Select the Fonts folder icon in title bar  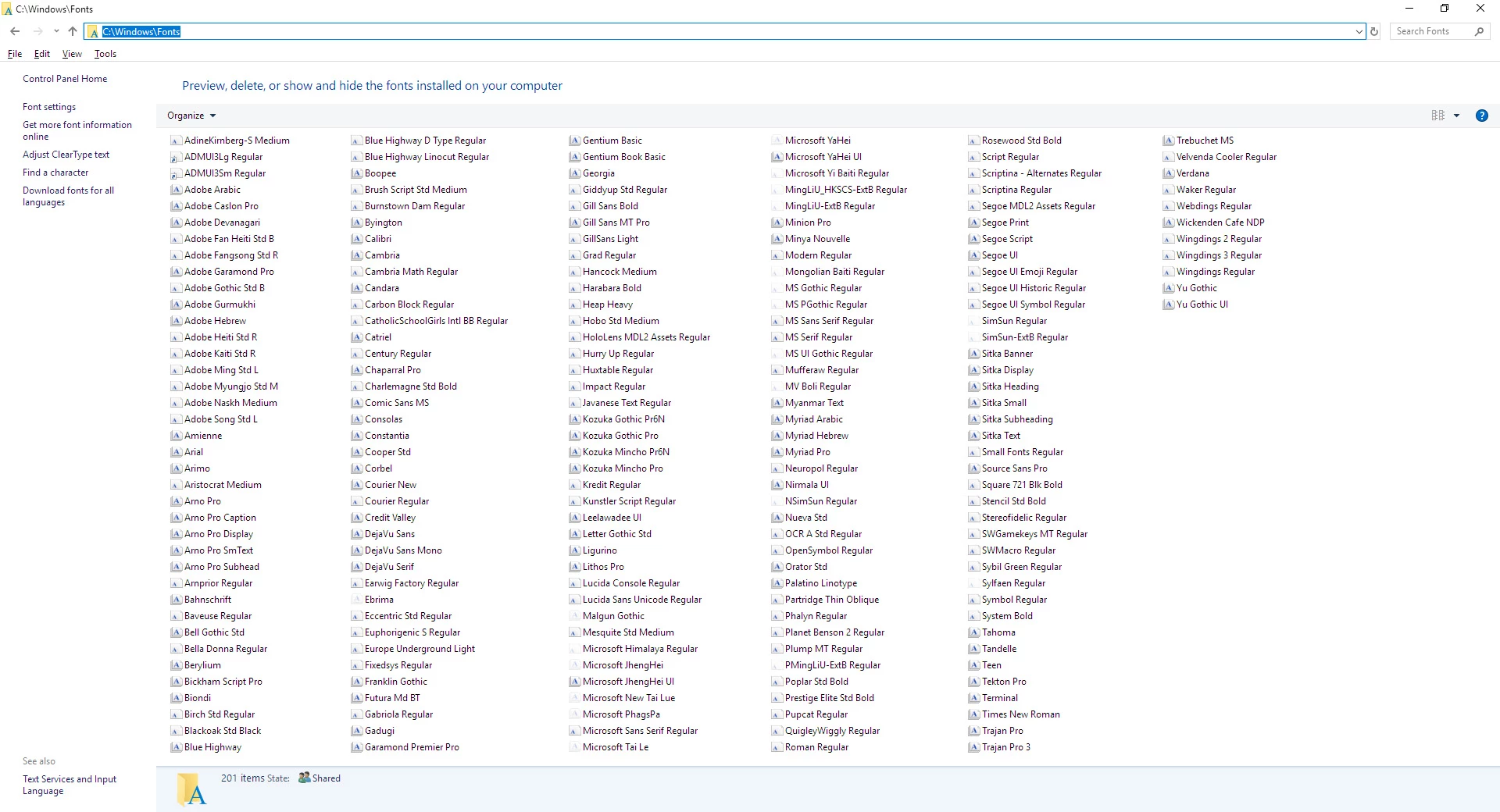tap(8, 9)
